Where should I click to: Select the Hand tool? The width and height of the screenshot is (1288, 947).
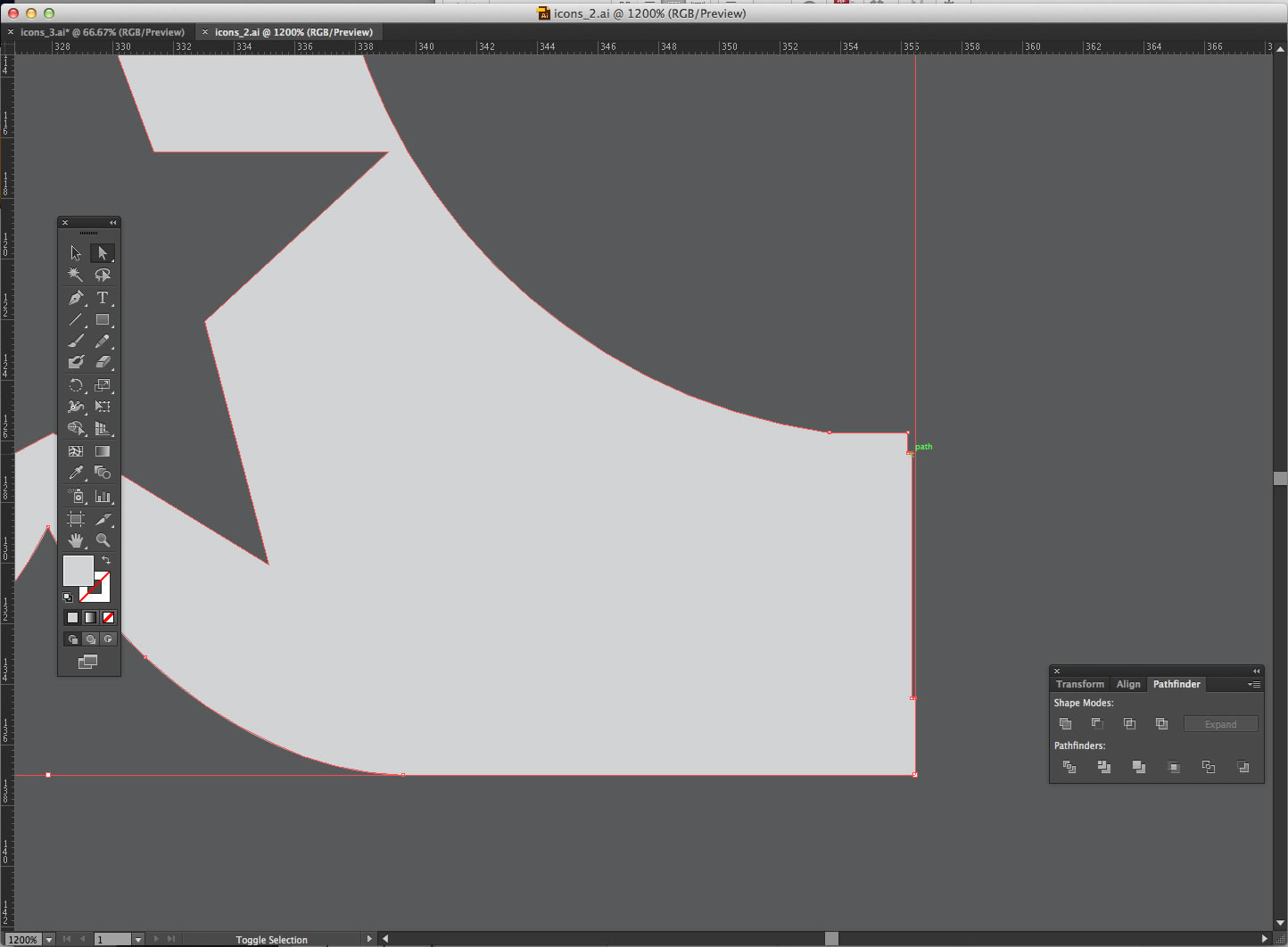[76, 540]
